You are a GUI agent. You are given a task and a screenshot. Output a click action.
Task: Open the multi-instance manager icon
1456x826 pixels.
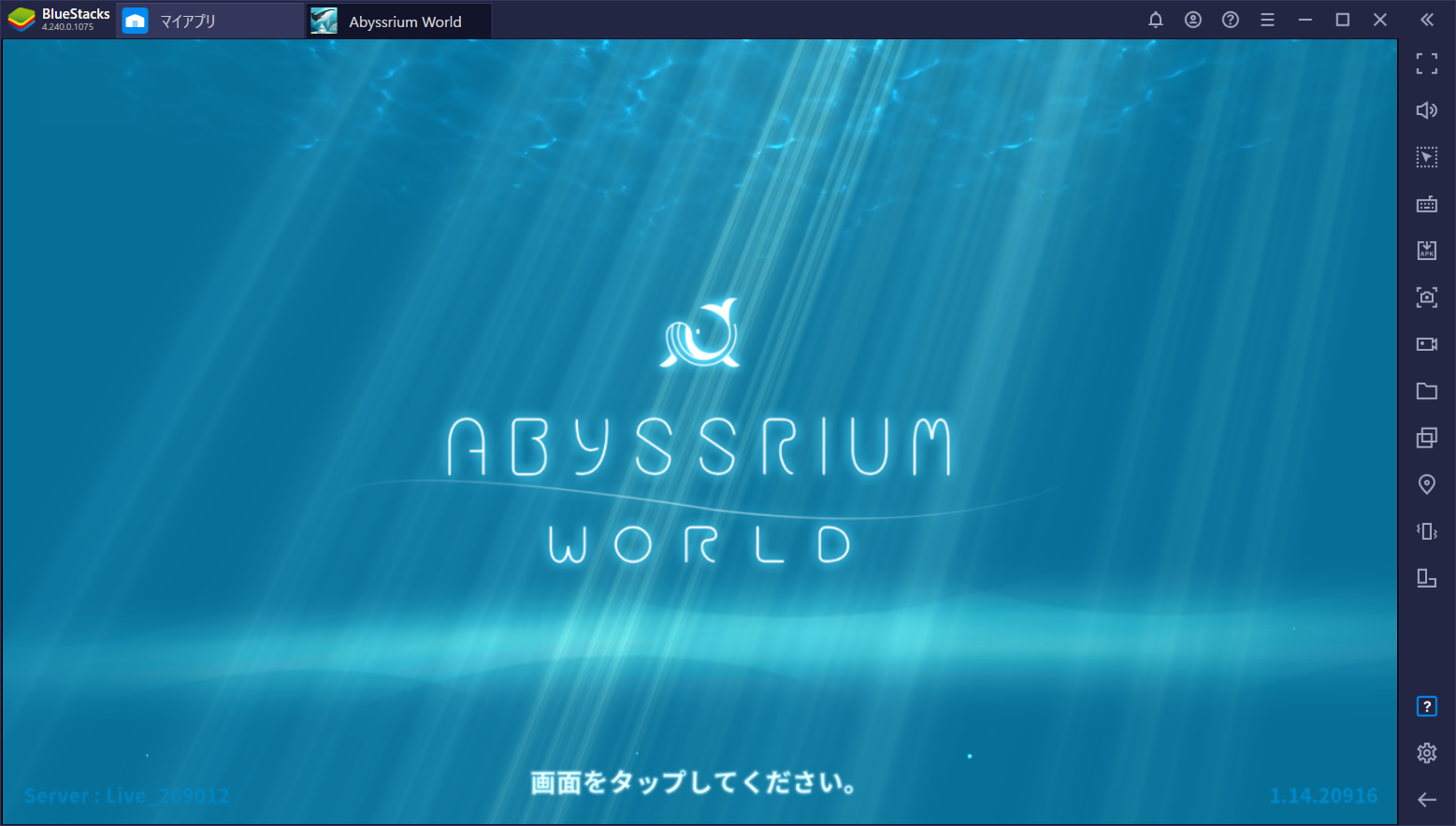click(1427, 438)
